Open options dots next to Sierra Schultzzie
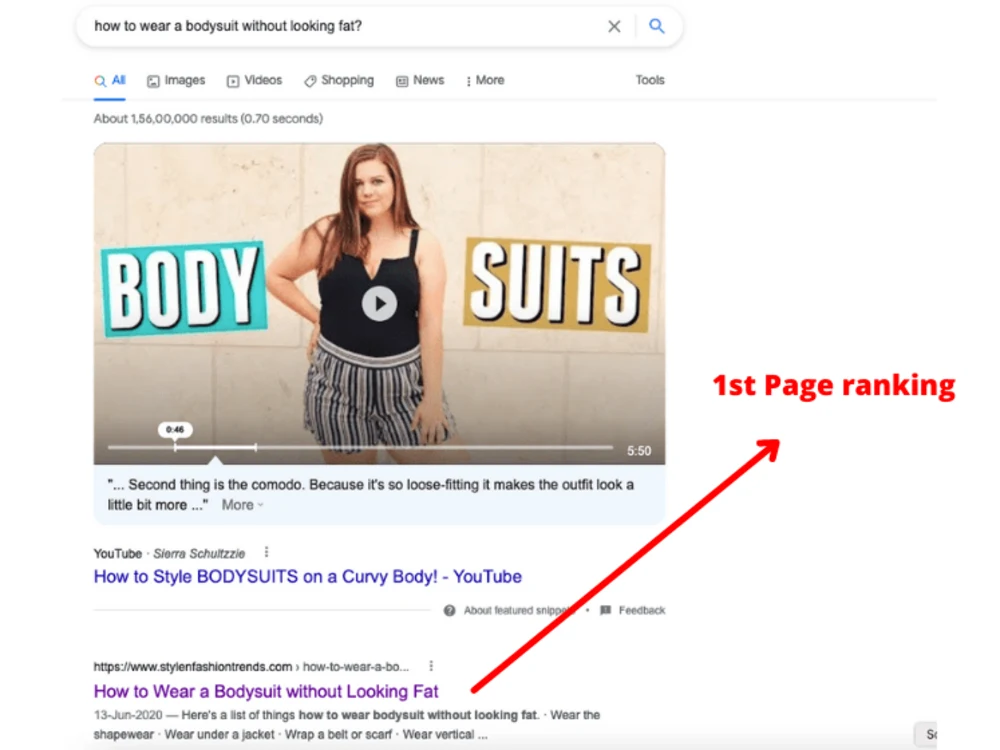The width and height of the screenshot is (1000, 750). coord(266,552)
